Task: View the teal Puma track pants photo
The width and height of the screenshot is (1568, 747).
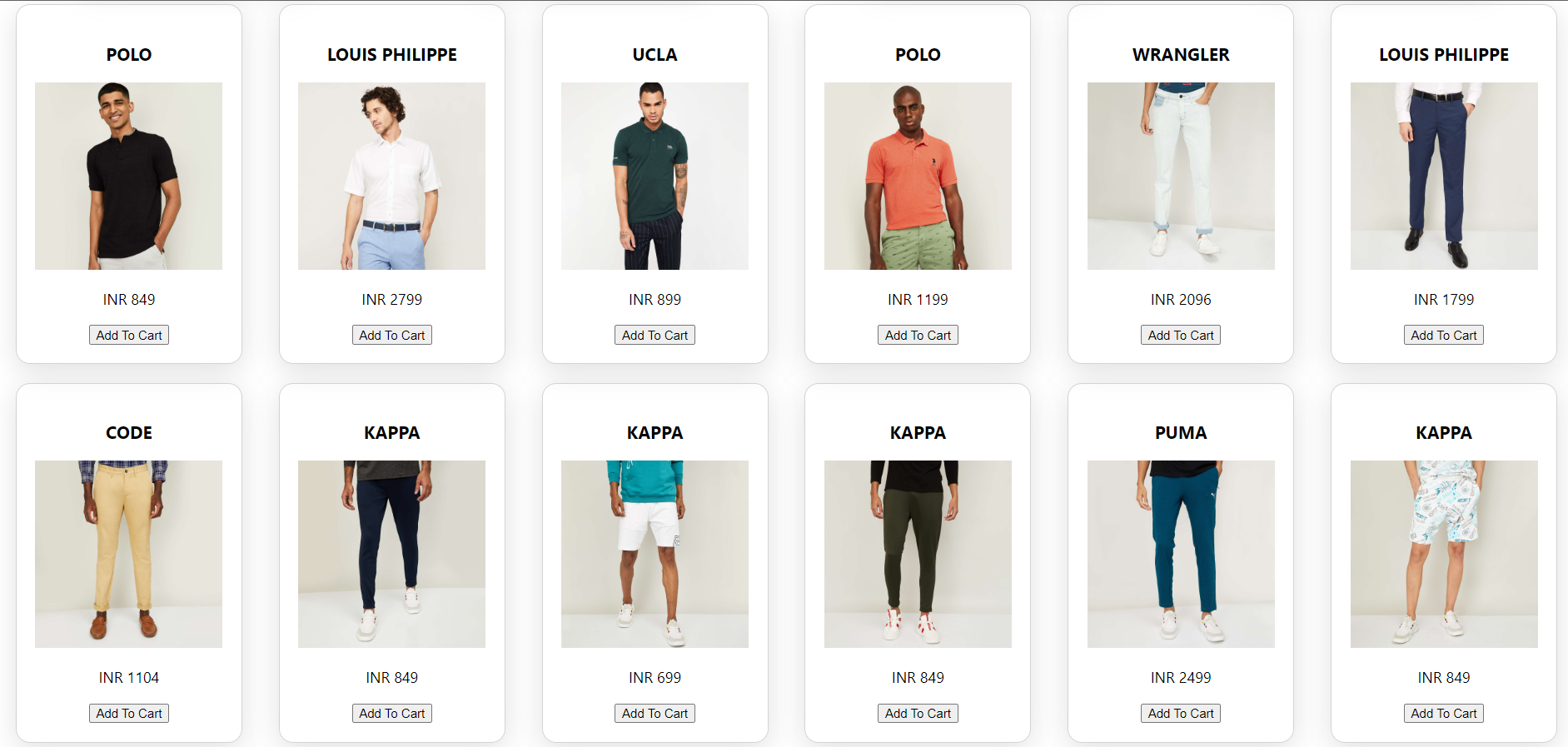Action: point(1181,554)
